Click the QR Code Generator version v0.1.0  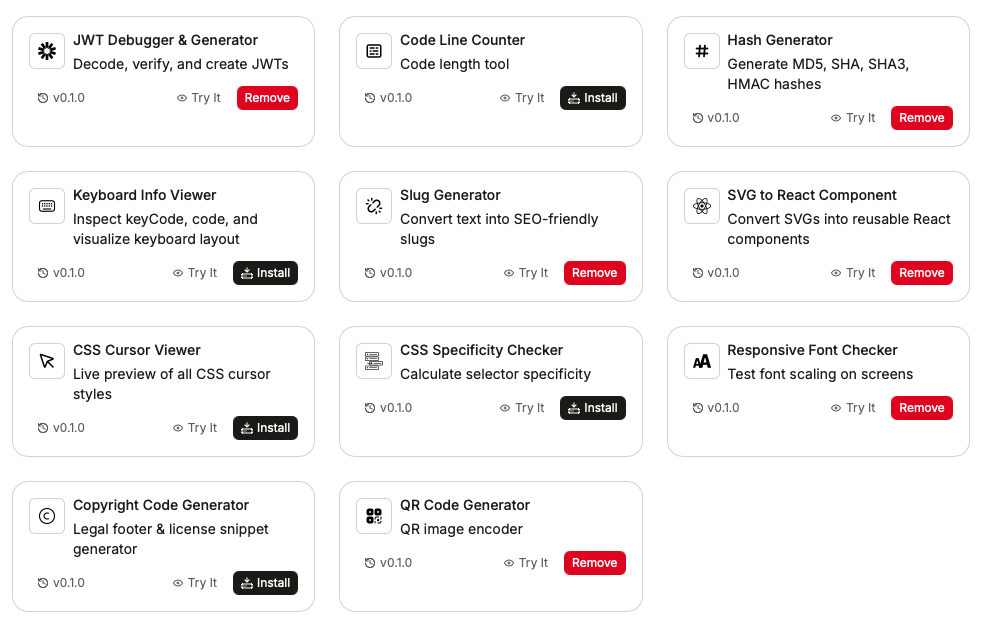388,563
